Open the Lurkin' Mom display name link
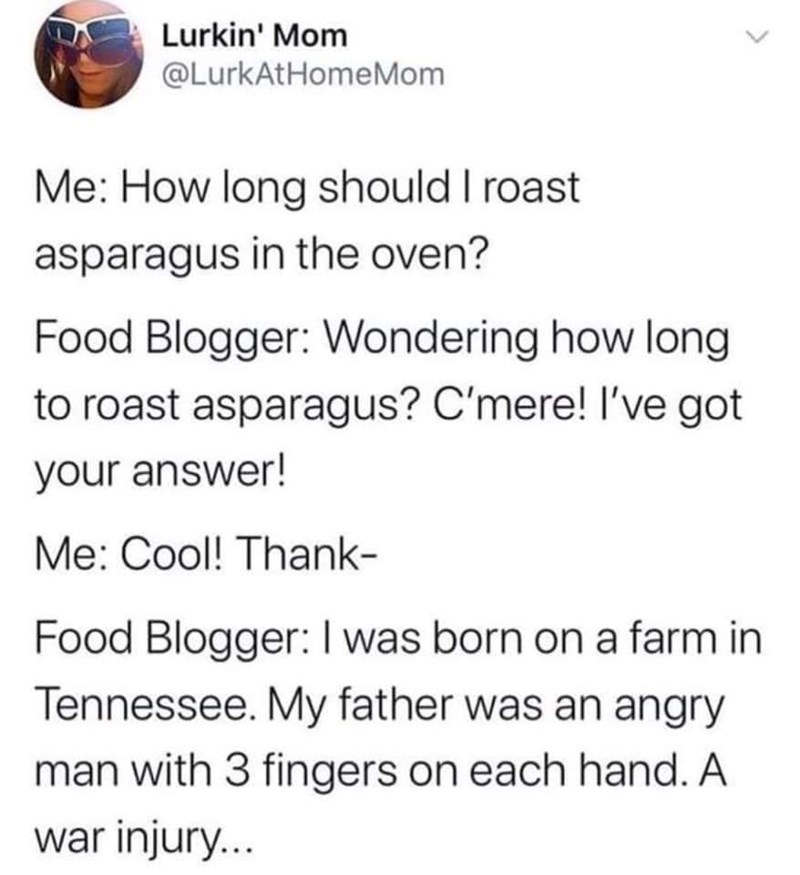Screen dimensions: 800x875 [x=254, y=36]
